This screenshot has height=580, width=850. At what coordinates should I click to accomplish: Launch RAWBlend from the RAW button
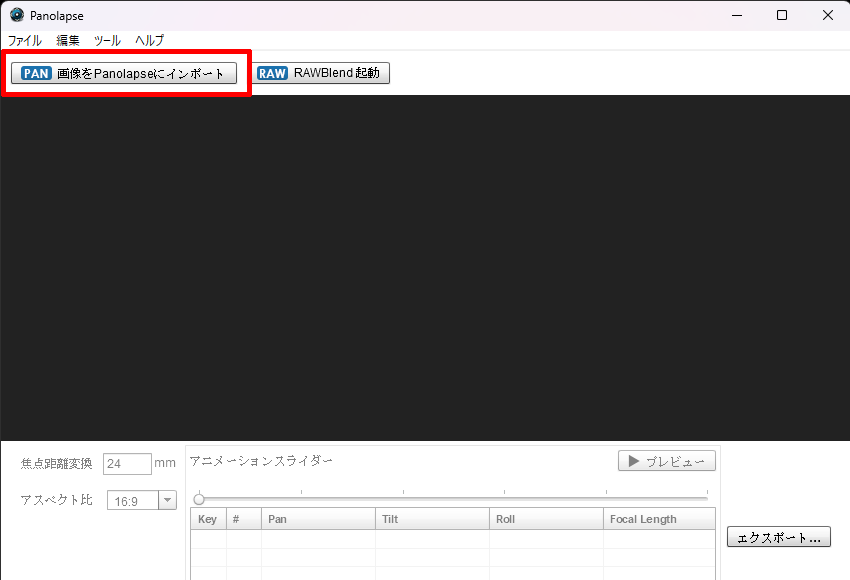(x=320, y=73)
